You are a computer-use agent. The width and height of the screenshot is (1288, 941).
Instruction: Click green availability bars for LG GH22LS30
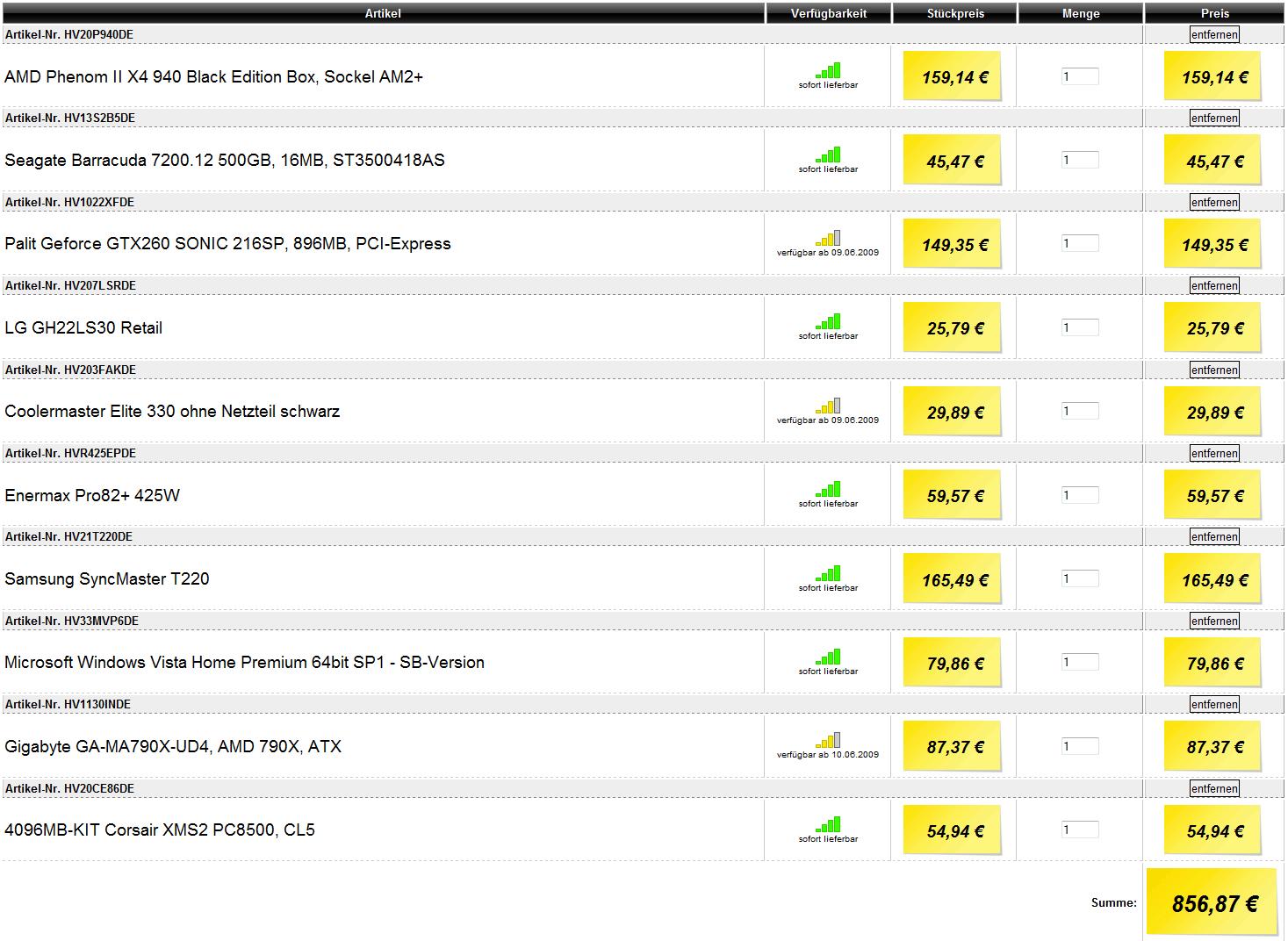pos(828,321)
